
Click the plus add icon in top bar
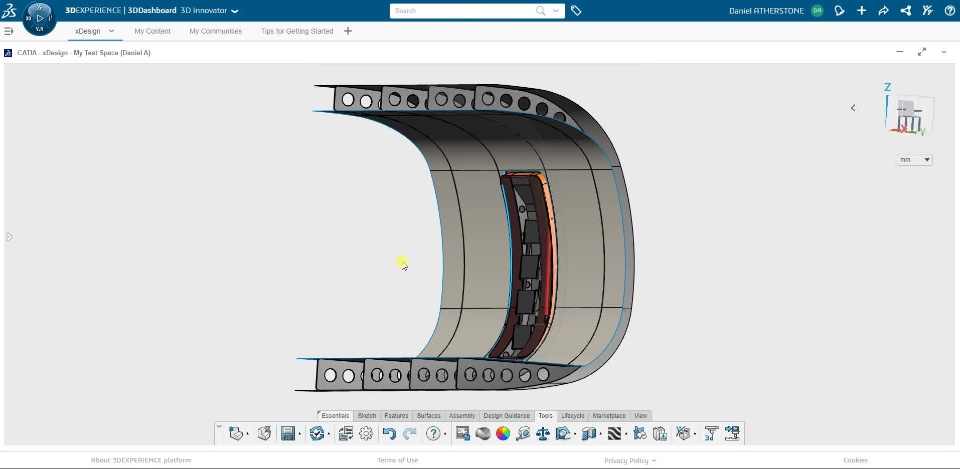click(861, 10)
